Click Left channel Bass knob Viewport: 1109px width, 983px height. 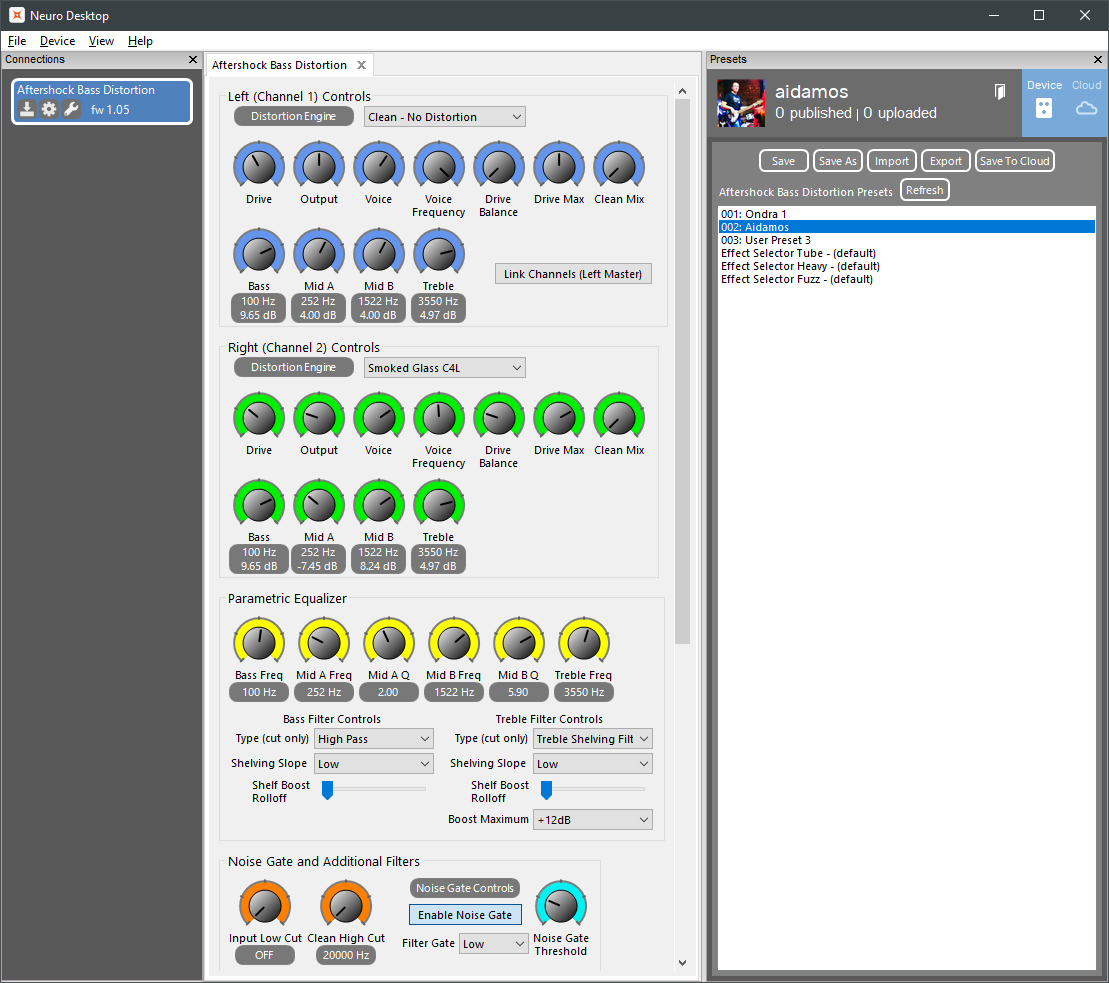click(259, 254)
